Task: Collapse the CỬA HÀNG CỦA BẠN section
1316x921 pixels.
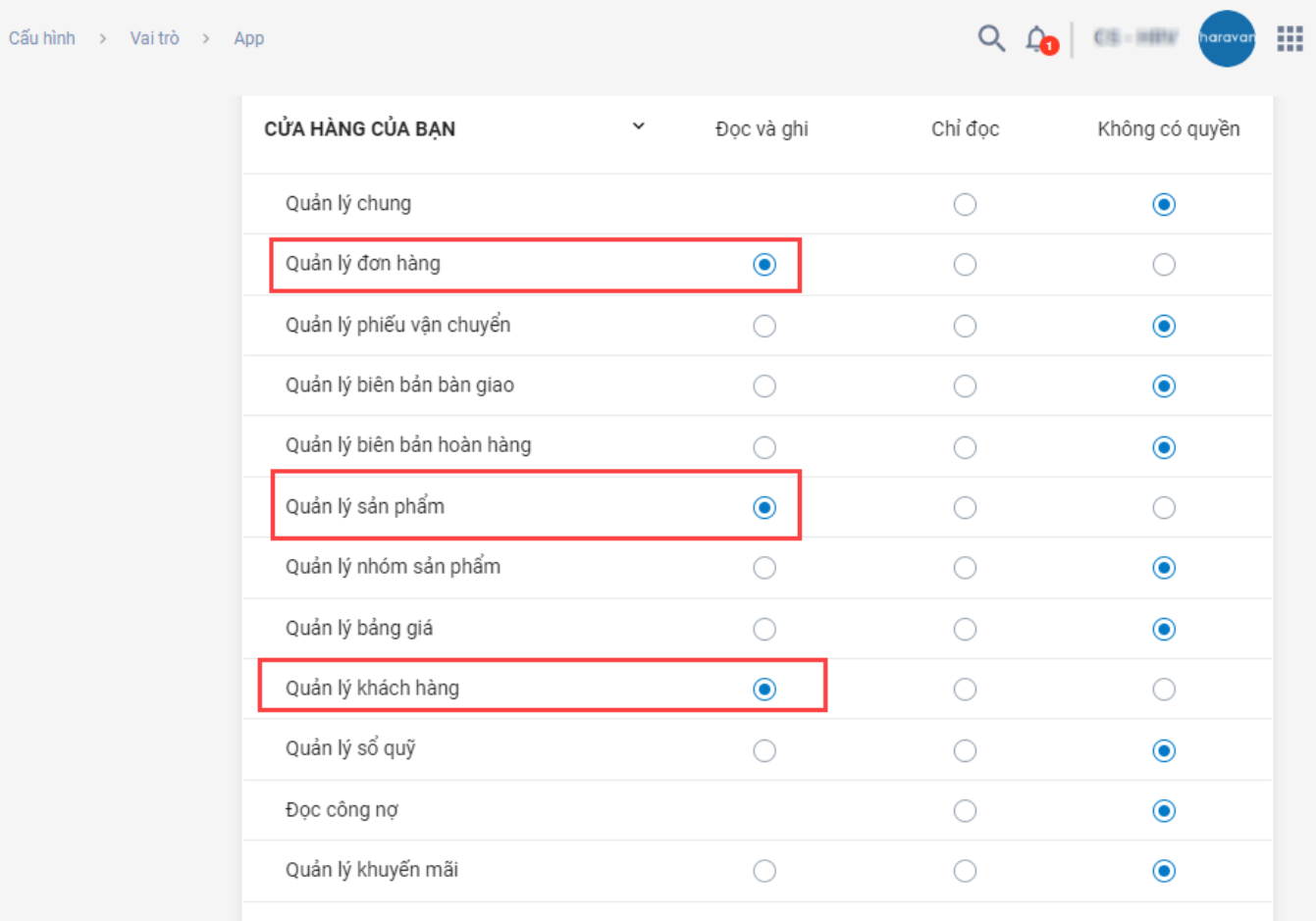Action: [x=638, y=127]
